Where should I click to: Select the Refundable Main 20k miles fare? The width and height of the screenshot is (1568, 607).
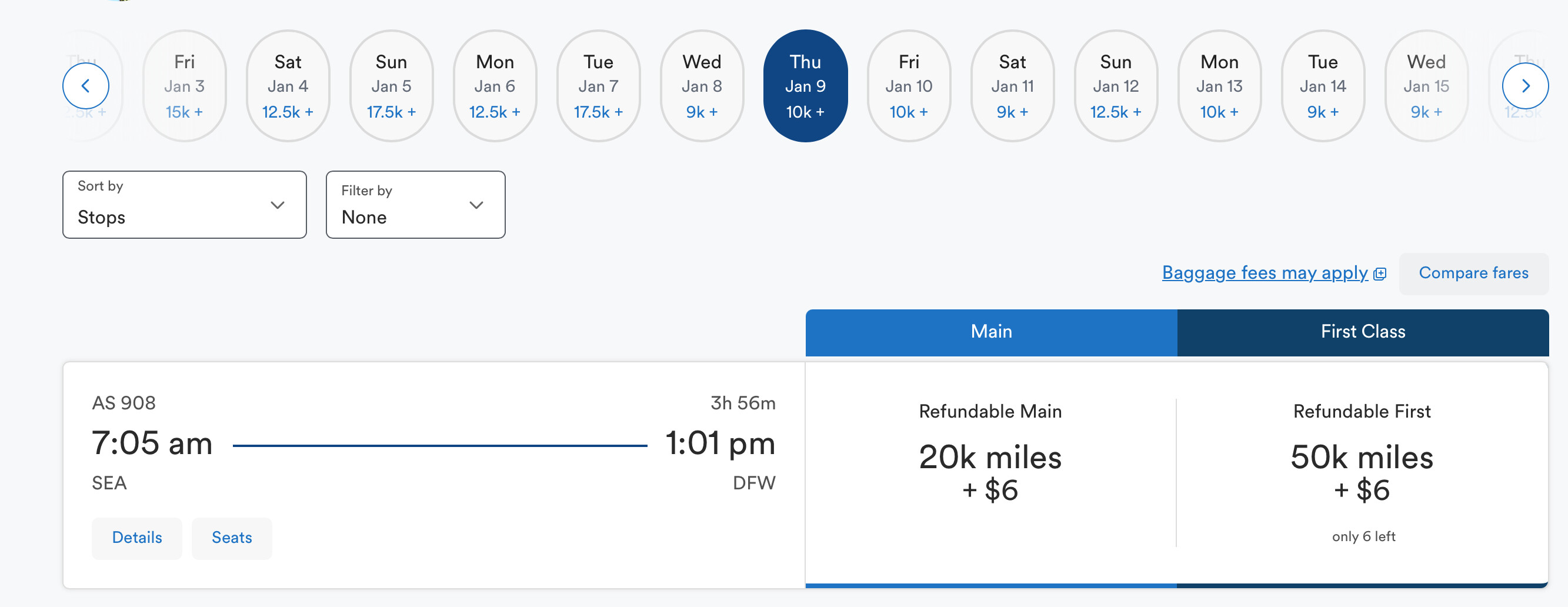pyautogui.click(x=990, y=473)
